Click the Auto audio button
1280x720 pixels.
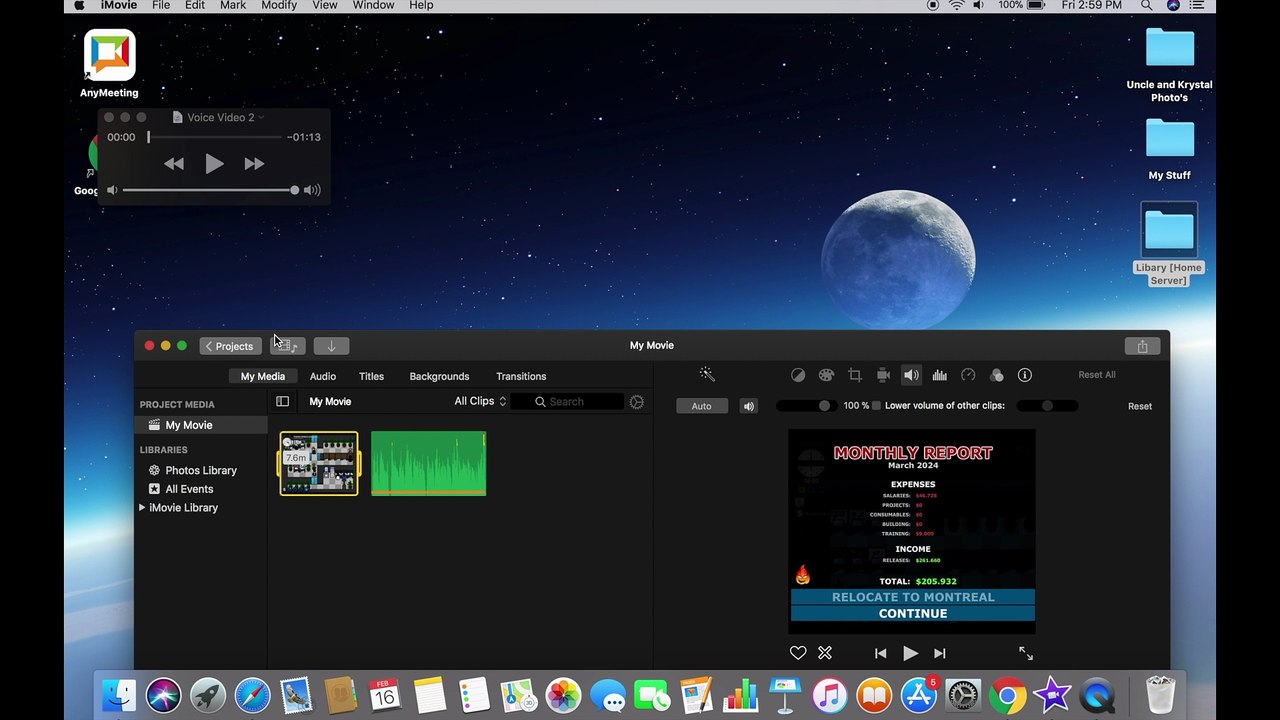[701, 406]
